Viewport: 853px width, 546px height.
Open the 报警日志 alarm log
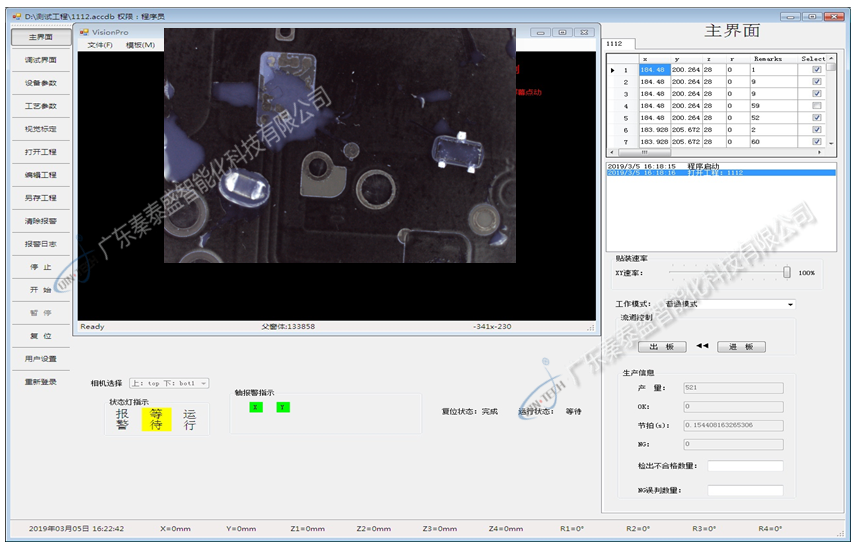pyautogui.click(x=41, y=244)
